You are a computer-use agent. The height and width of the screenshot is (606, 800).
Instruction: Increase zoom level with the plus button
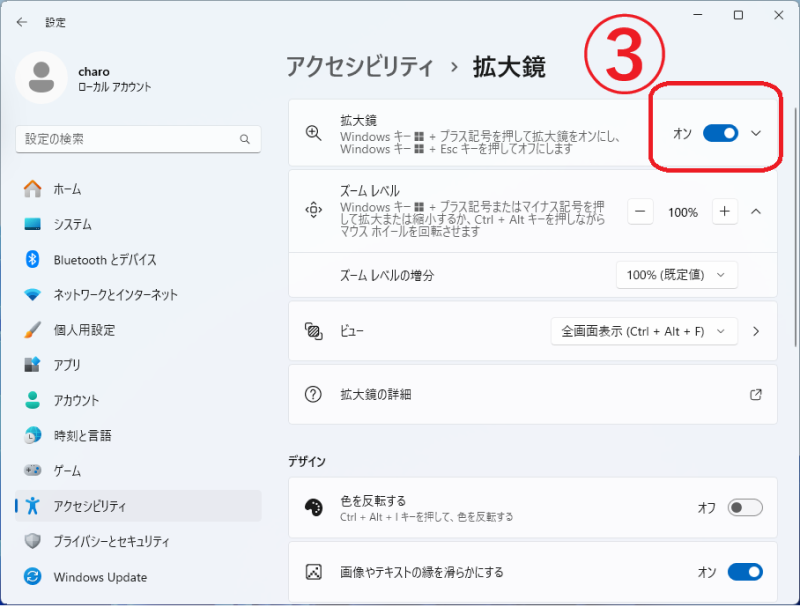click(x=724, y=212)
